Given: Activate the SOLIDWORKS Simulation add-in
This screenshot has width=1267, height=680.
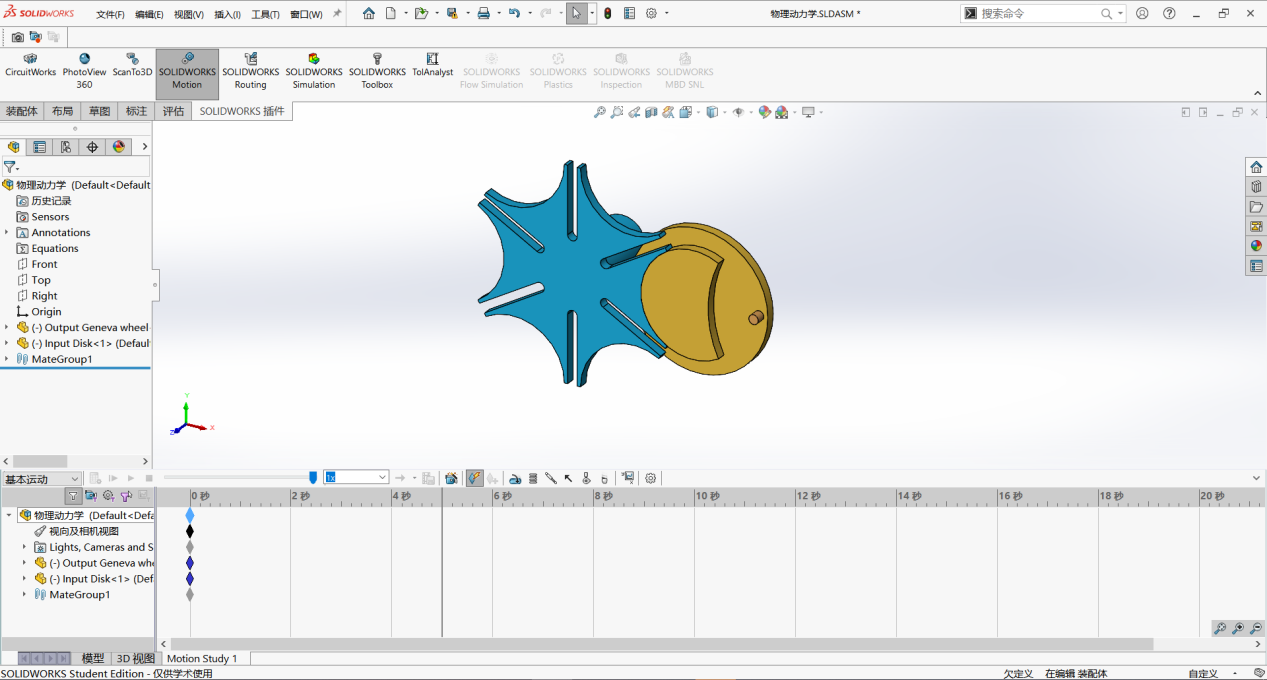Looking at the screenshot, I should point(313,72).
